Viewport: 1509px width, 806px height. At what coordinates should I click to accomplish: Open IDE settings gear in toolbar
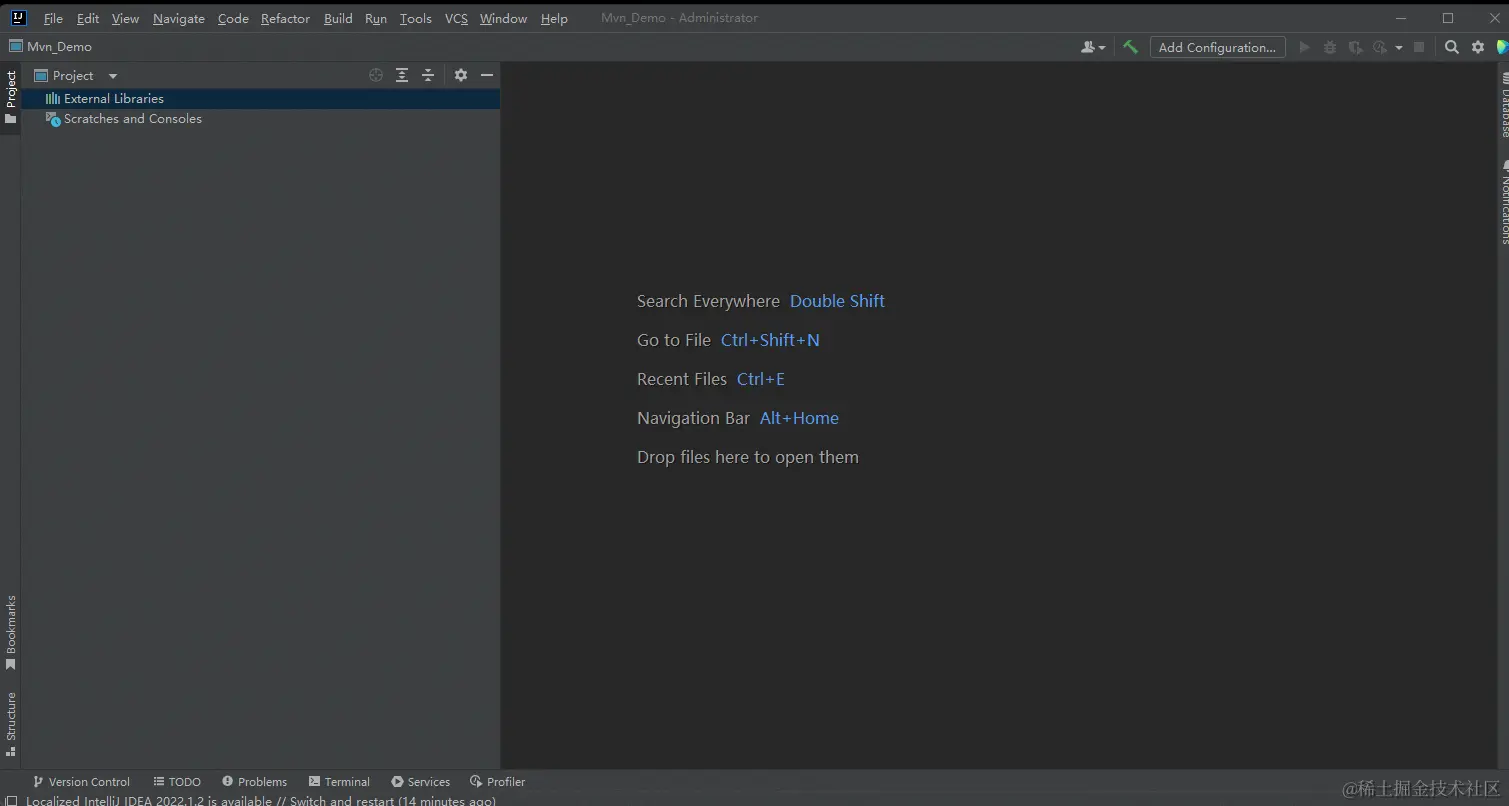point(1477,47)
